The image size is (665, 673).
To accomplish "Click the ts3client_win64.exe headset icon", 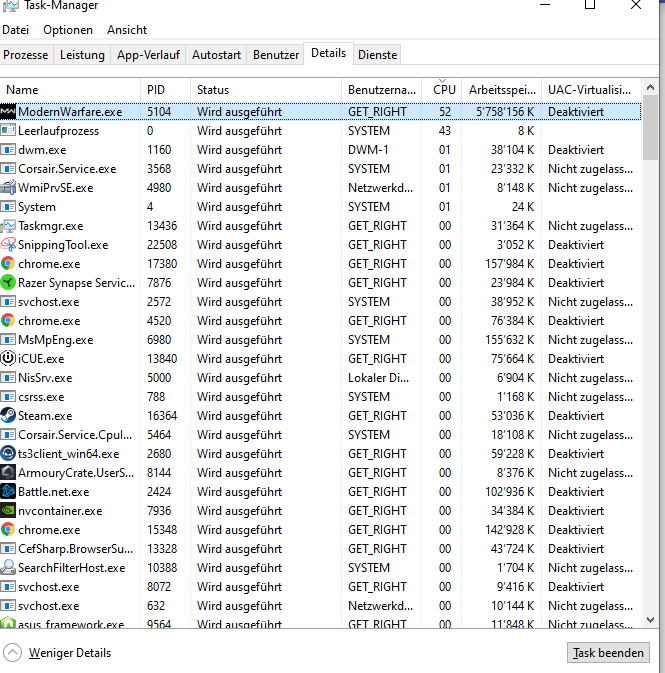I will point(8,454).
